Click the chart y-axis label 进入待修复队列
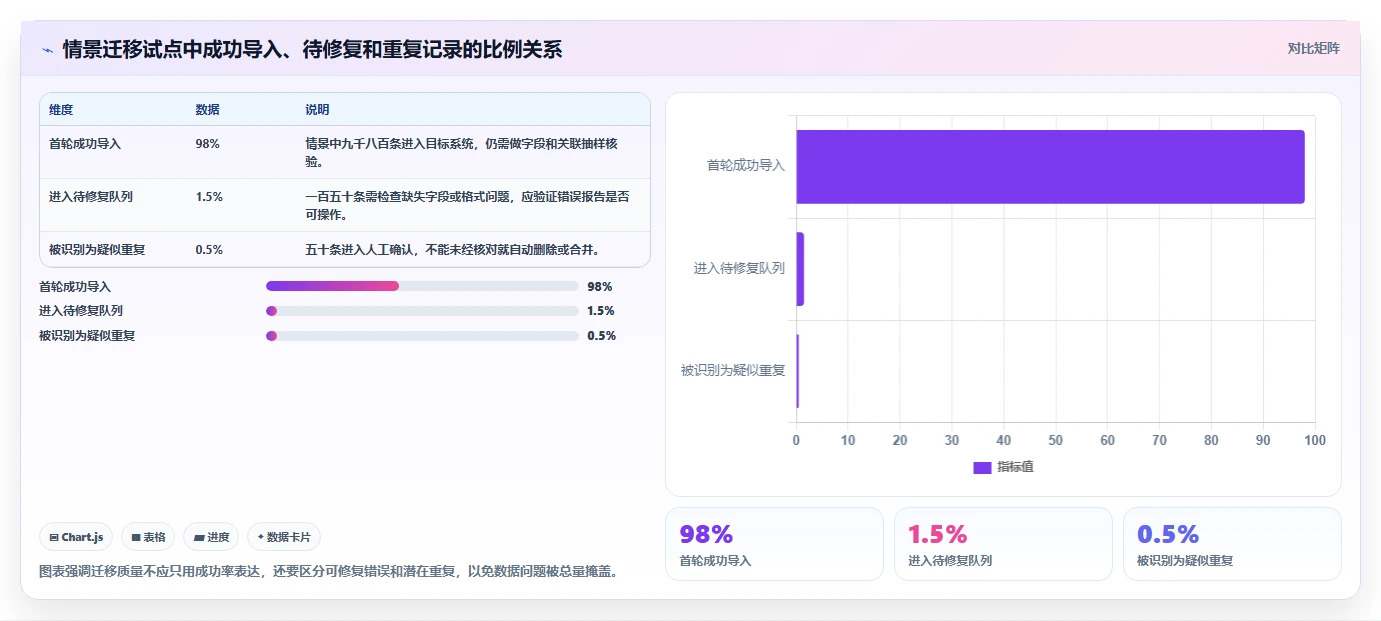Screen dimensions: 1381x621 pyautogui.click(x=739, y=269)
